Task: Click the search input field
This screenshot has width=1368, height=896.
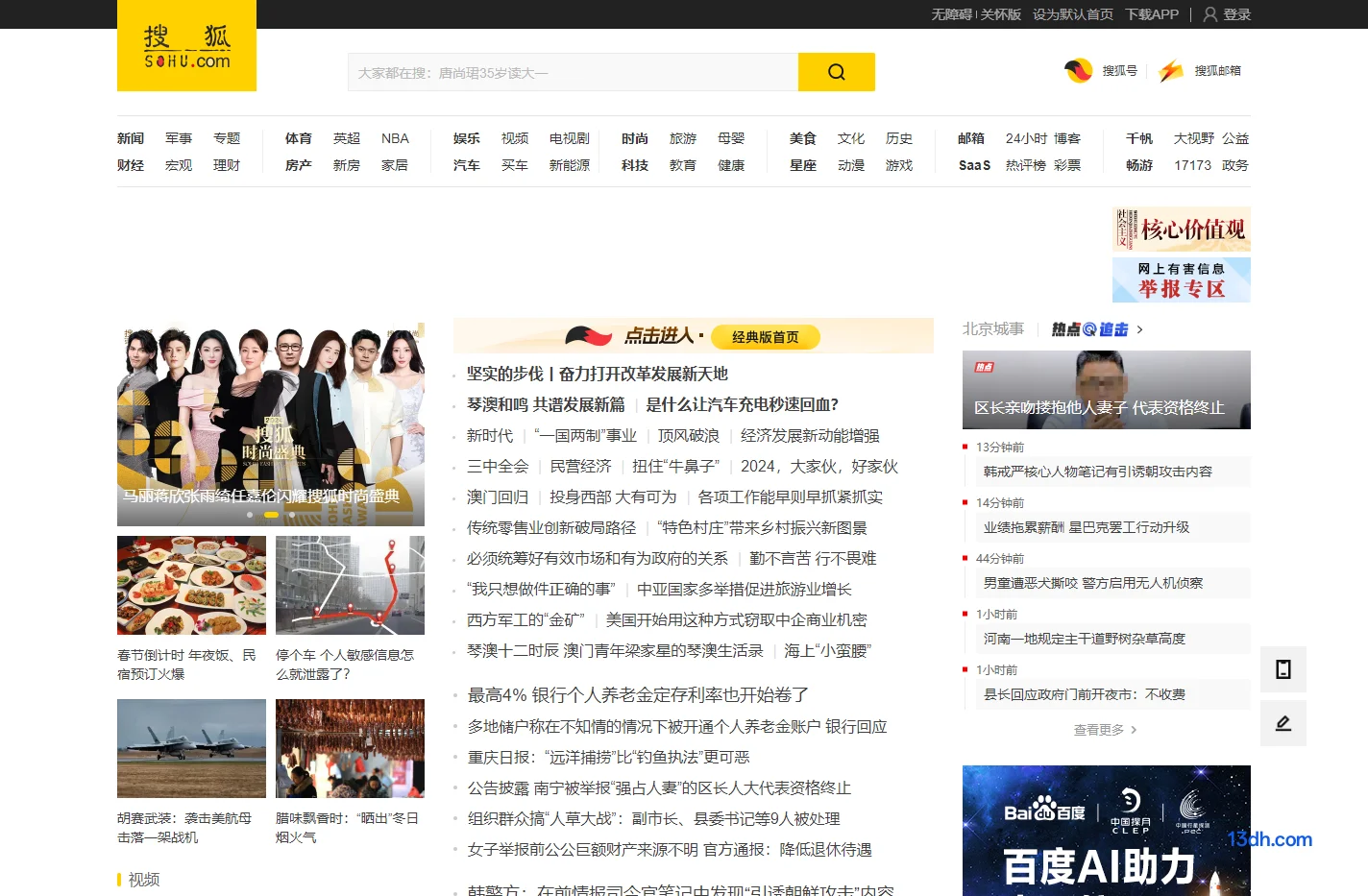Action: (573, 72)
